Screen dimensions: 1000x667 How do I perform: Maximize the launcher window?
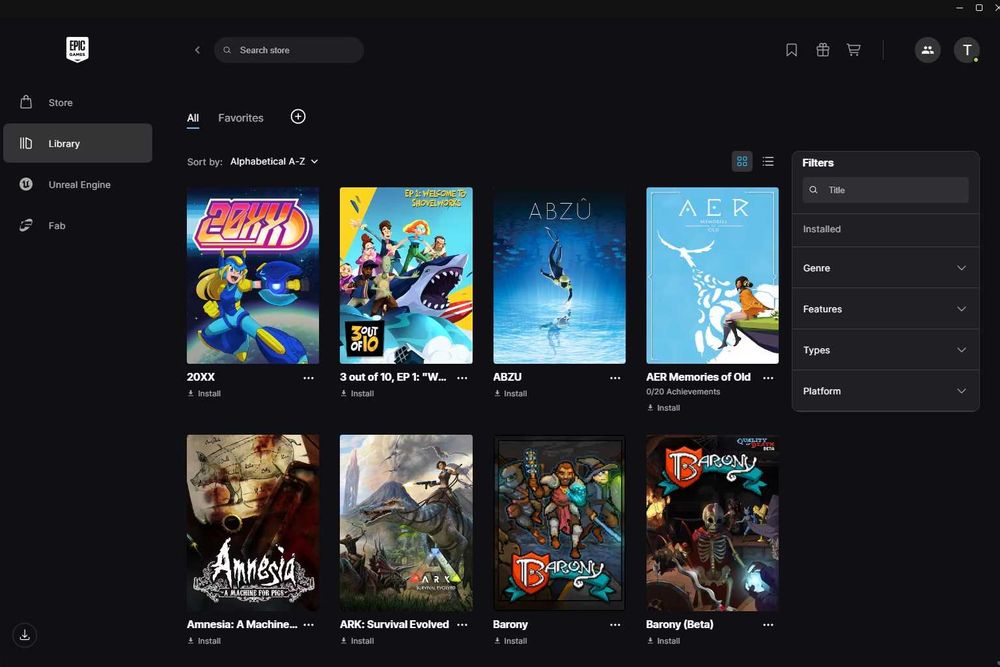979,8
